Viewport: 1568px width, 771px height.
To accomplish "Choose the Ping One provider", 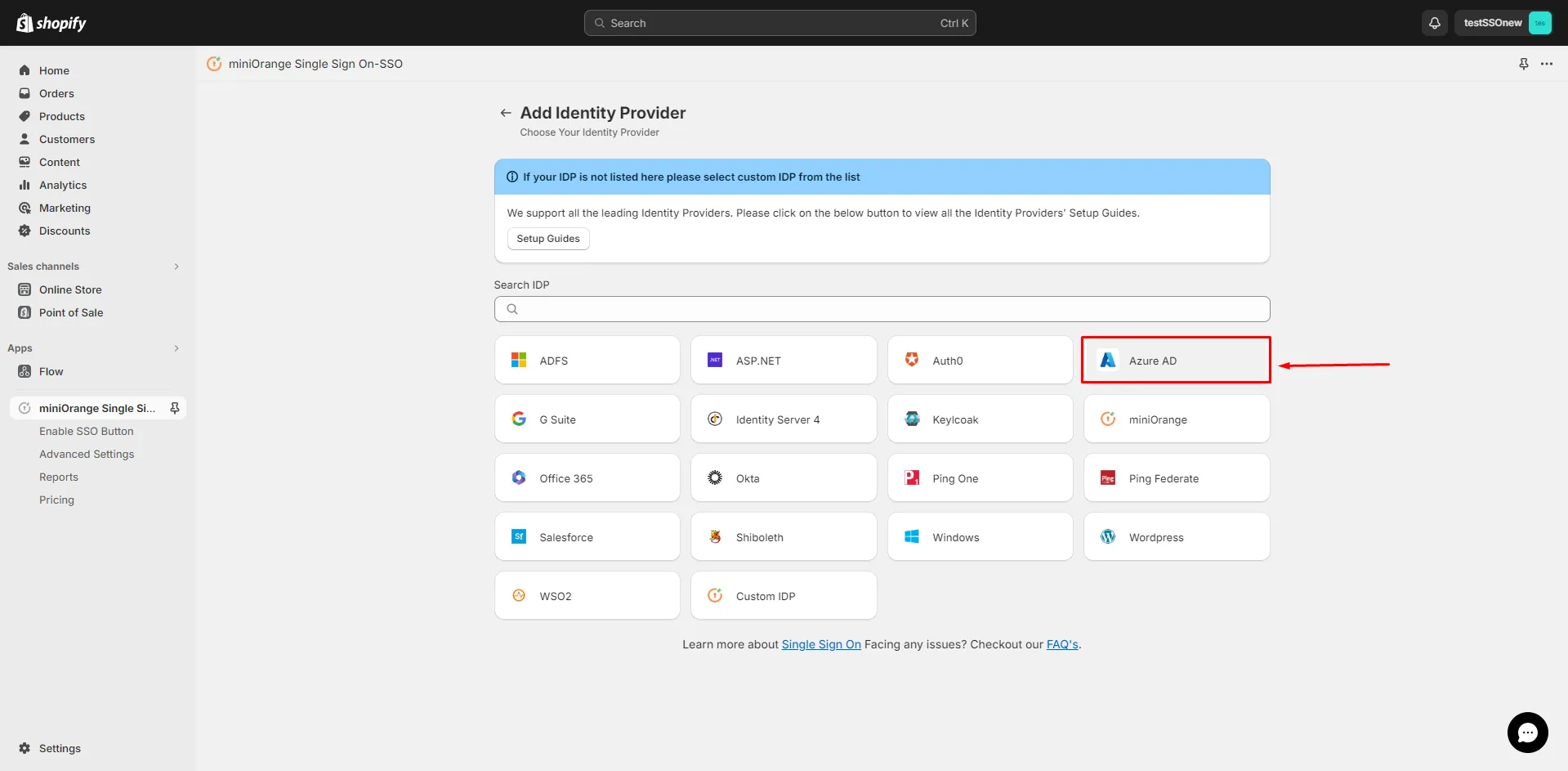I will 980,478.
